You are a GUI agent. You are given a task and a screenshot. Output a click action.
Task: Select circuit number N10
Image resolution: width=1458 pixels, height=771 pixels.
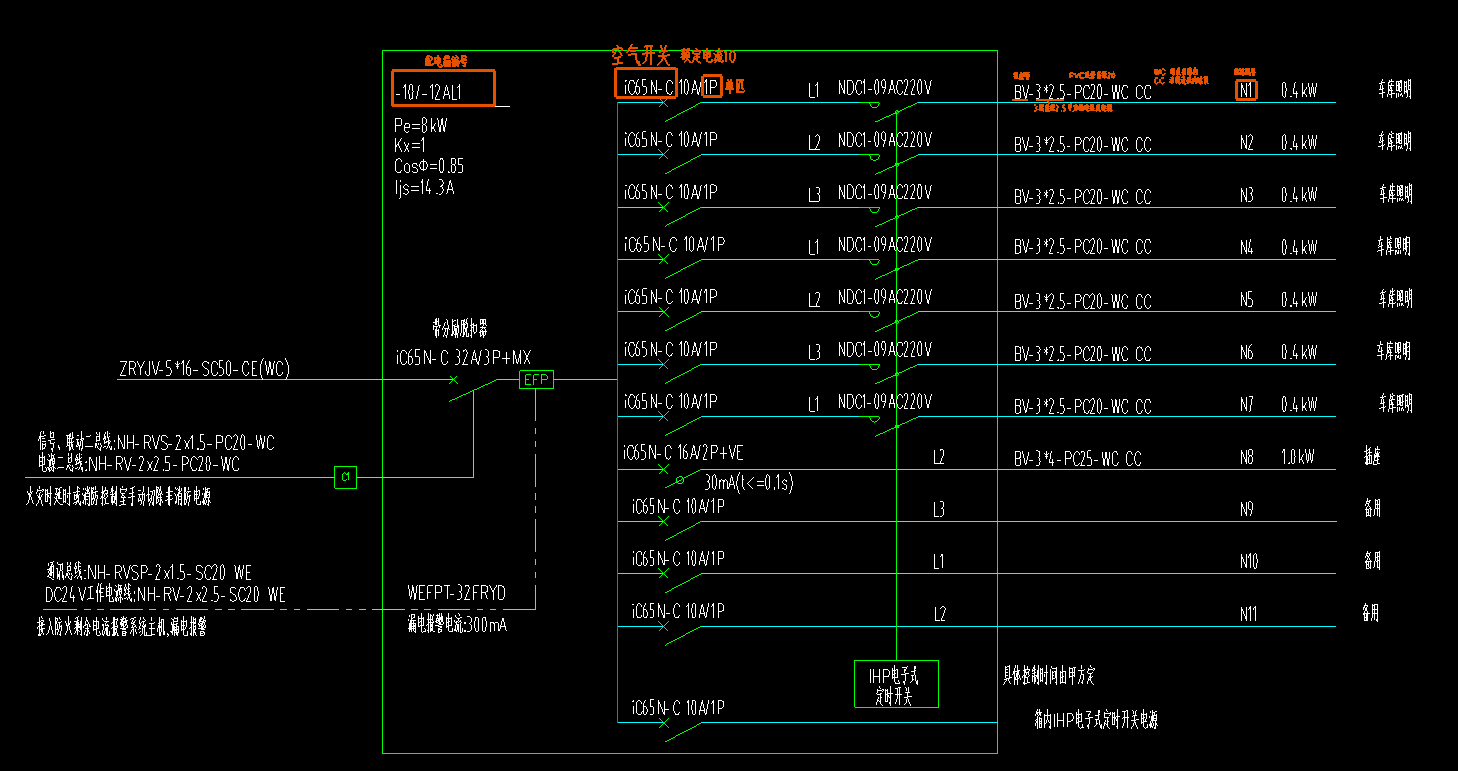tap(1248, 562)
